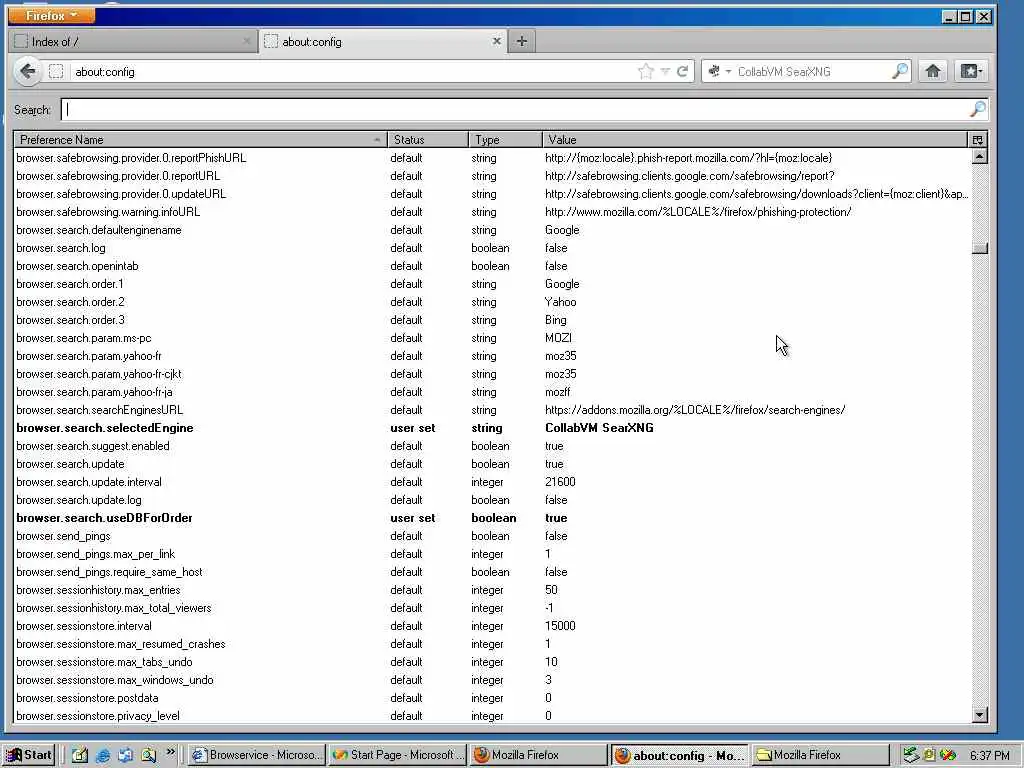Close the about:config tab
The width and height of the screenshot is (1024, 768).
tap(496, 41)
